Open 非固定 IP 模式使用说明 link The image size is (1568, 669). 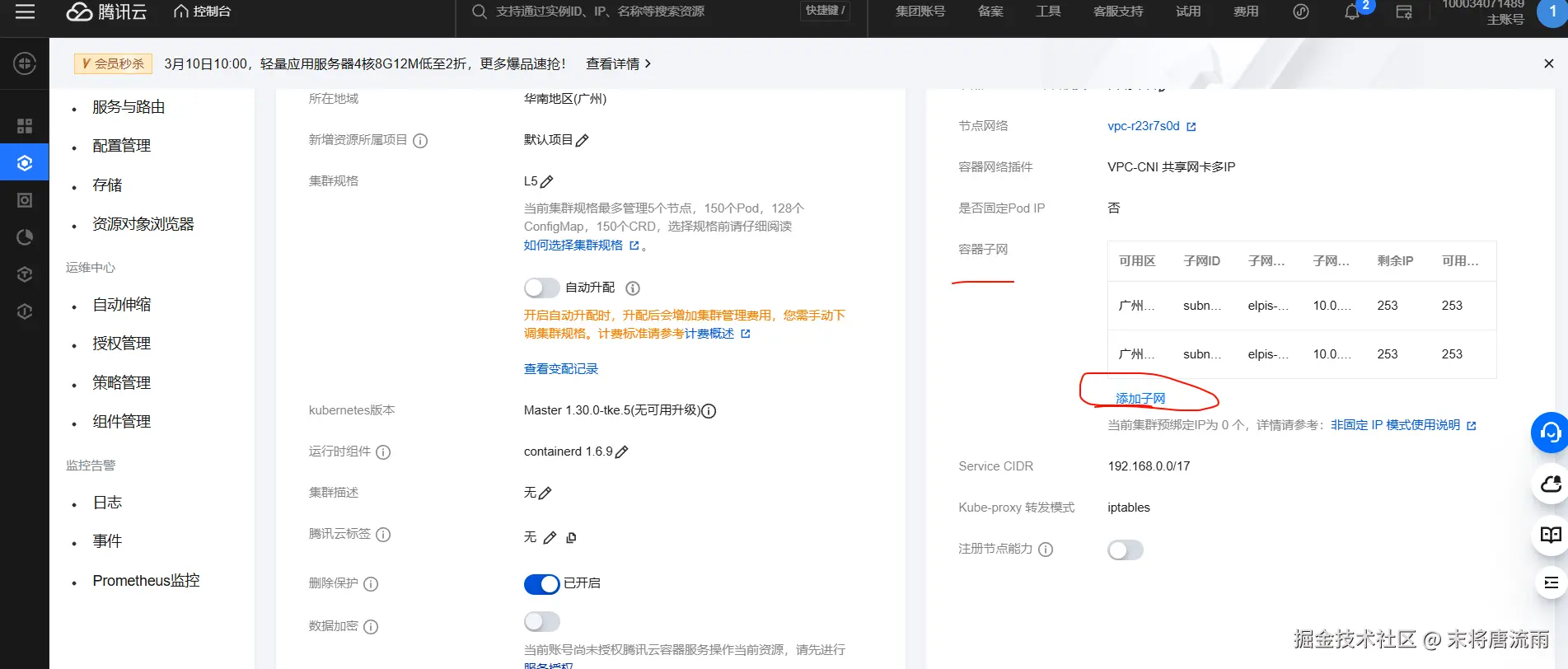(1403, 425)
